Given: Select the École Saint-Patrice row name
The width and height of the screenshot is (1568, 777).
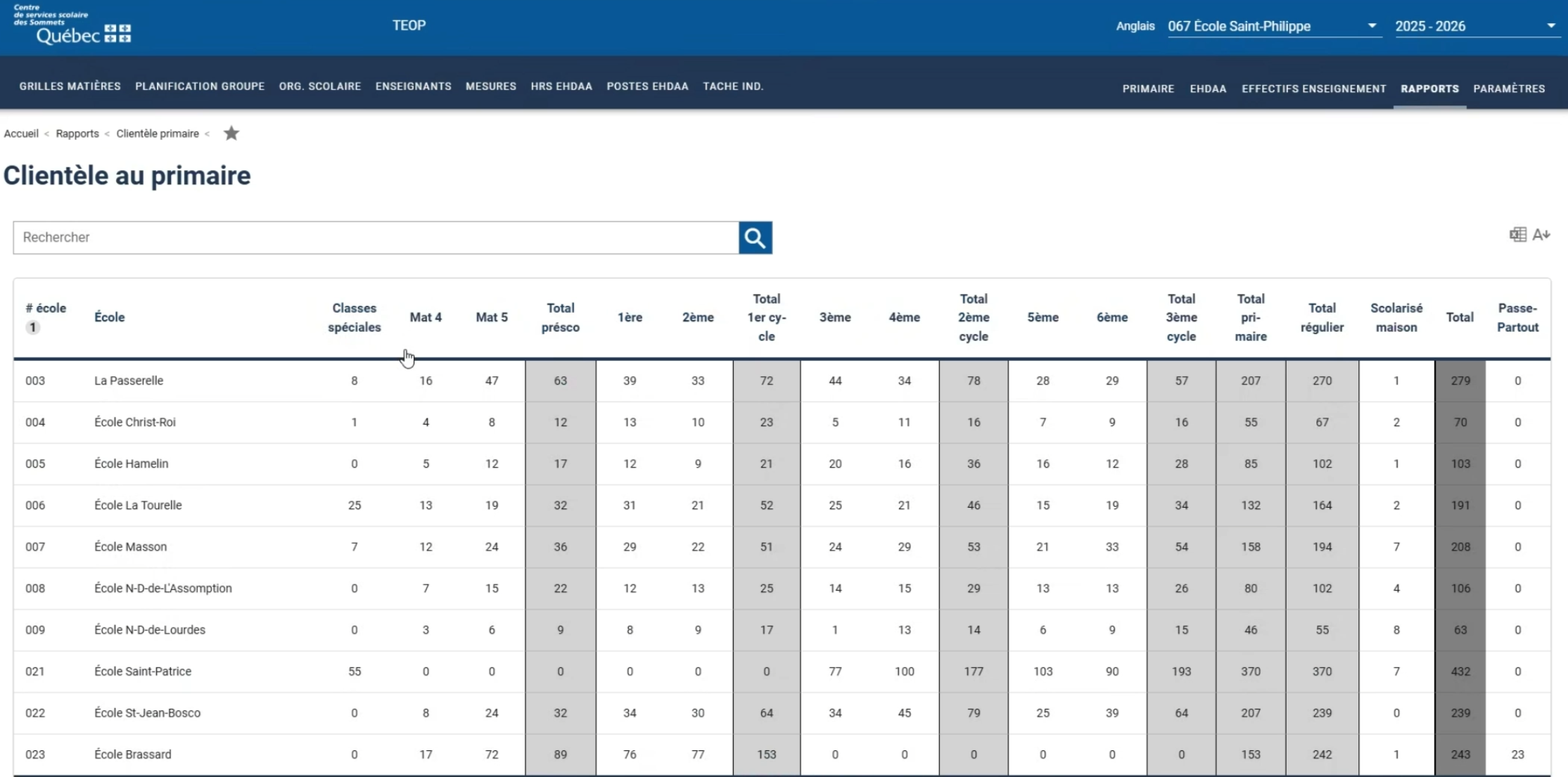Looking at the screenshot, I should pyautogui.click(x=143, y=671).
